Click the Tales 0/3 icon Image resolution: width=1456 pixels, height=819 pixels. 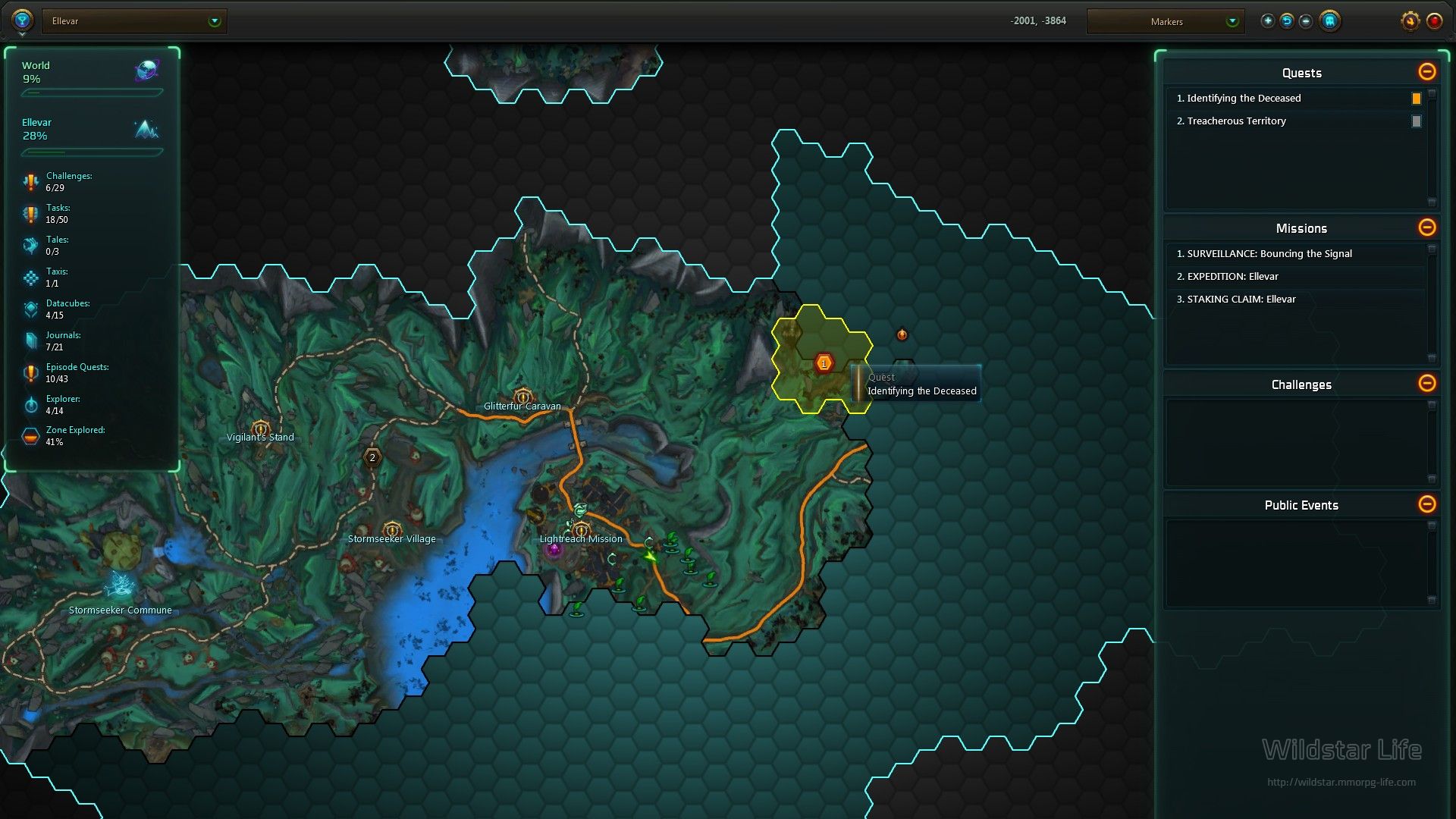point(30,246)
